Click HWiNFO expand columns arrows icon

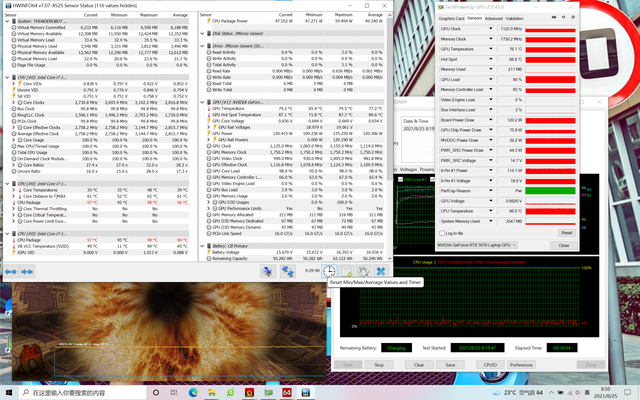click(x=11, y=271)
